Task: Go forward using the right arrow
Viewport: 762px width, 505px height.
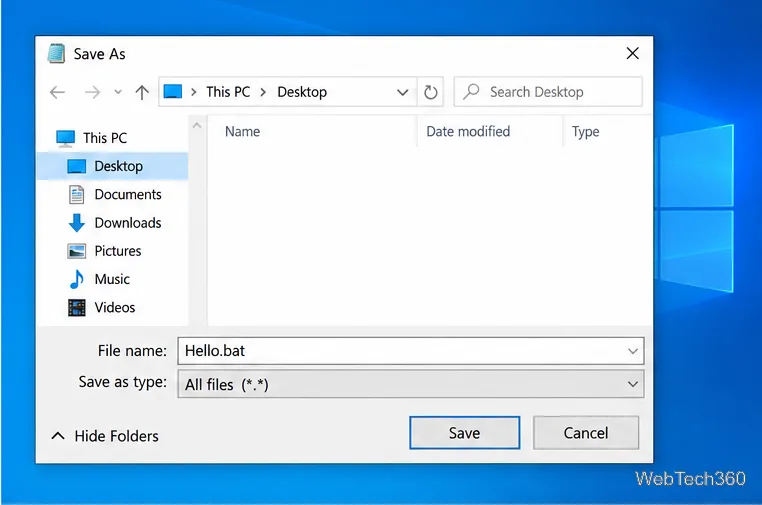Action: tap(92, 92)
